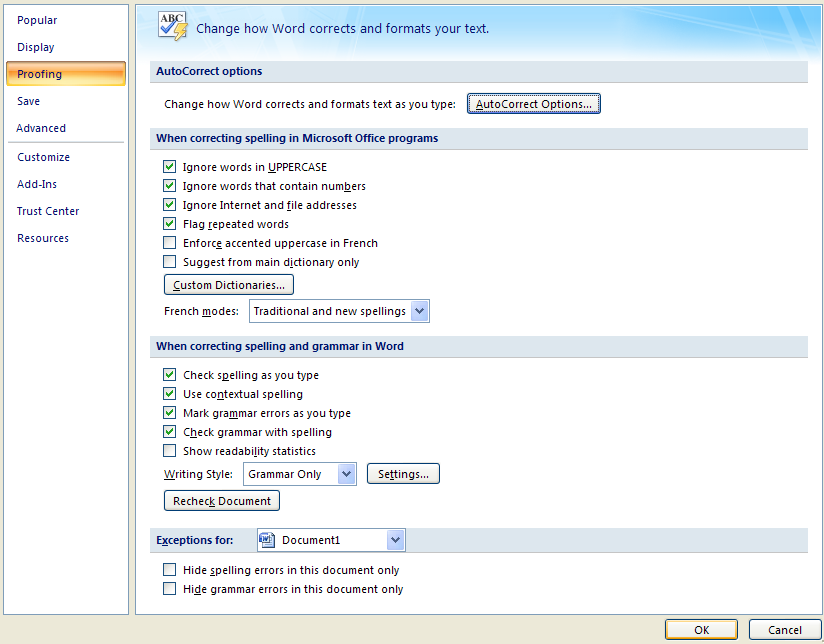Click the AutoCorrect Options button
Image resolution: width=824 pixels, height=644 pixels.
coord(533,104)
